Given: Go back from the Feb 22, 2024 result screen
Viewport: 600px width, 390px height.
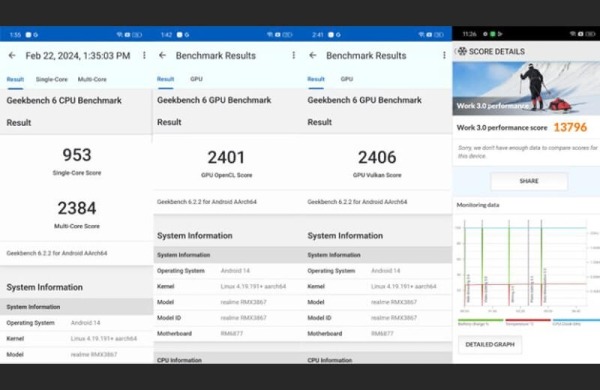Looking at the screenshot, I should tap(12, 55).
